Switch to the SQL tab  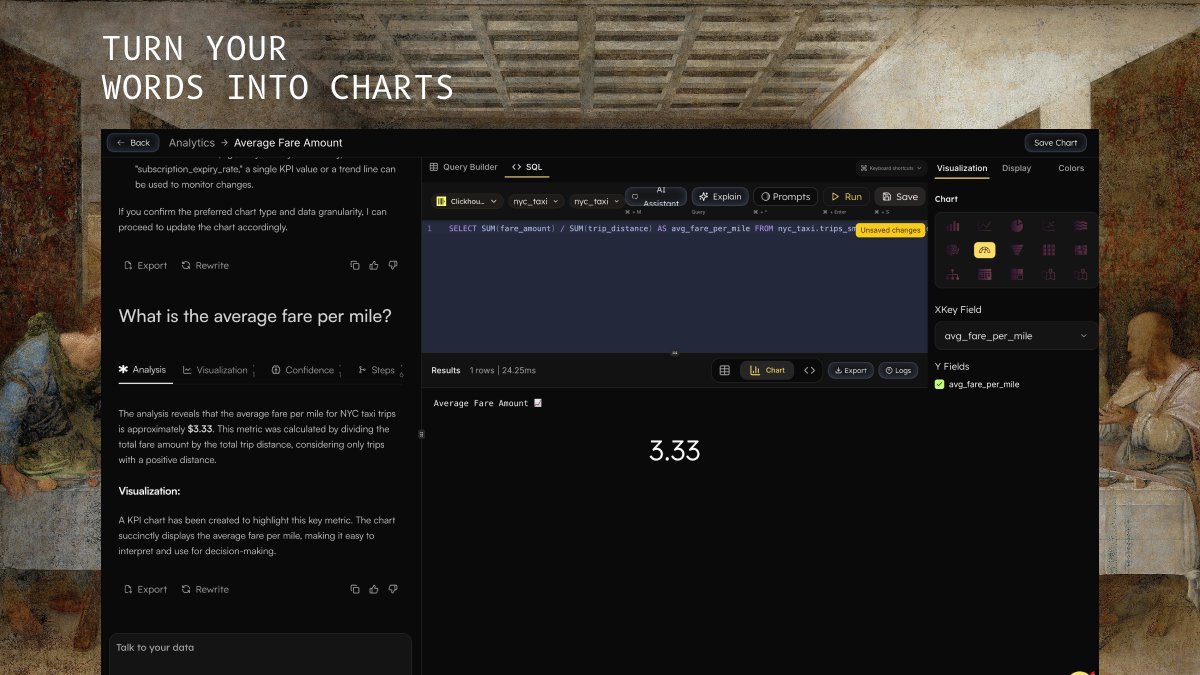526,167
